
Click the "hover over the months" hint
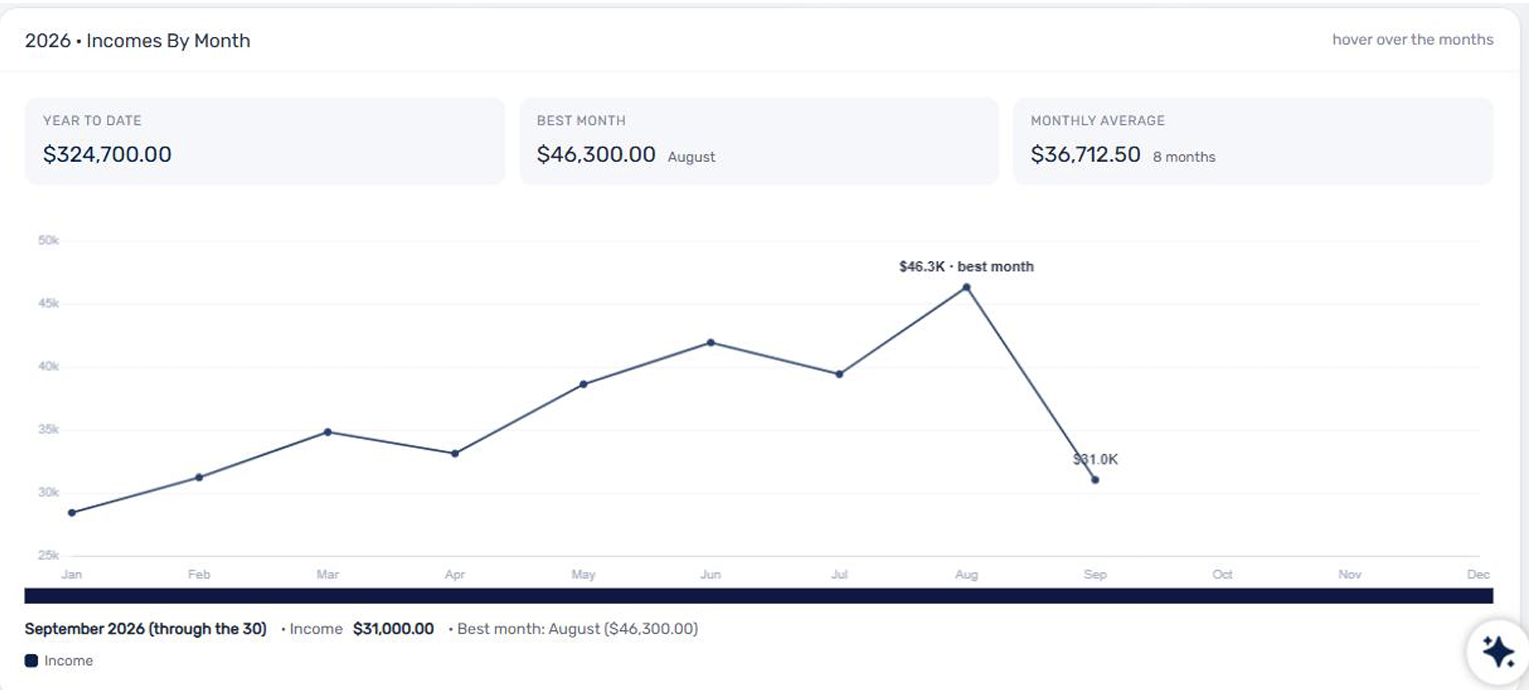[1412, 40]
